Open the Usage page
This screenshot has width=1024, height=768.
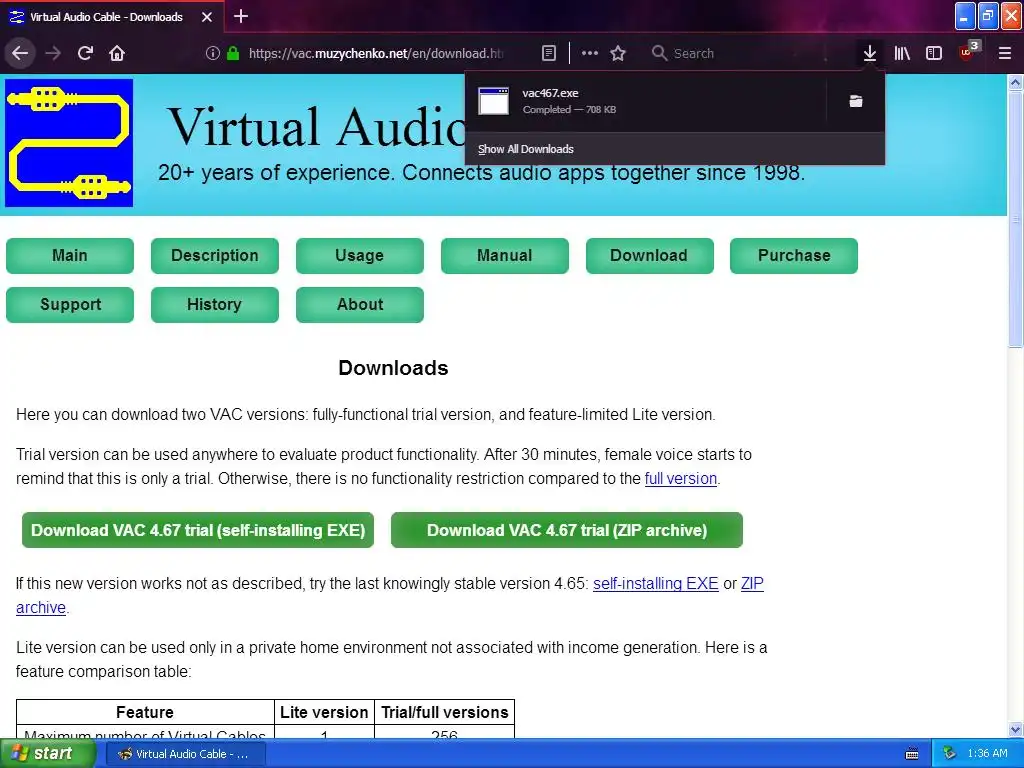pyautogui.click(x=360, y=255)
